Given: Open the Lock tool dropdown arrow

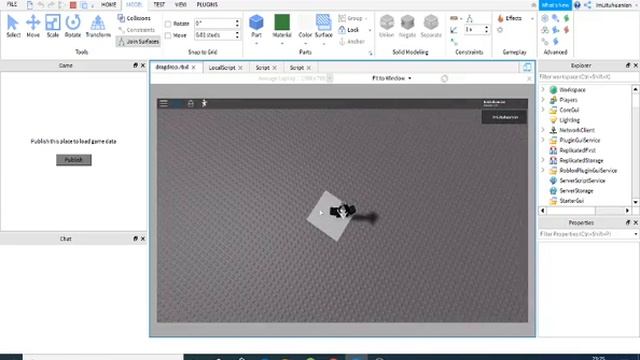Looking at the screenshot, I should click(x=370, y=30).
